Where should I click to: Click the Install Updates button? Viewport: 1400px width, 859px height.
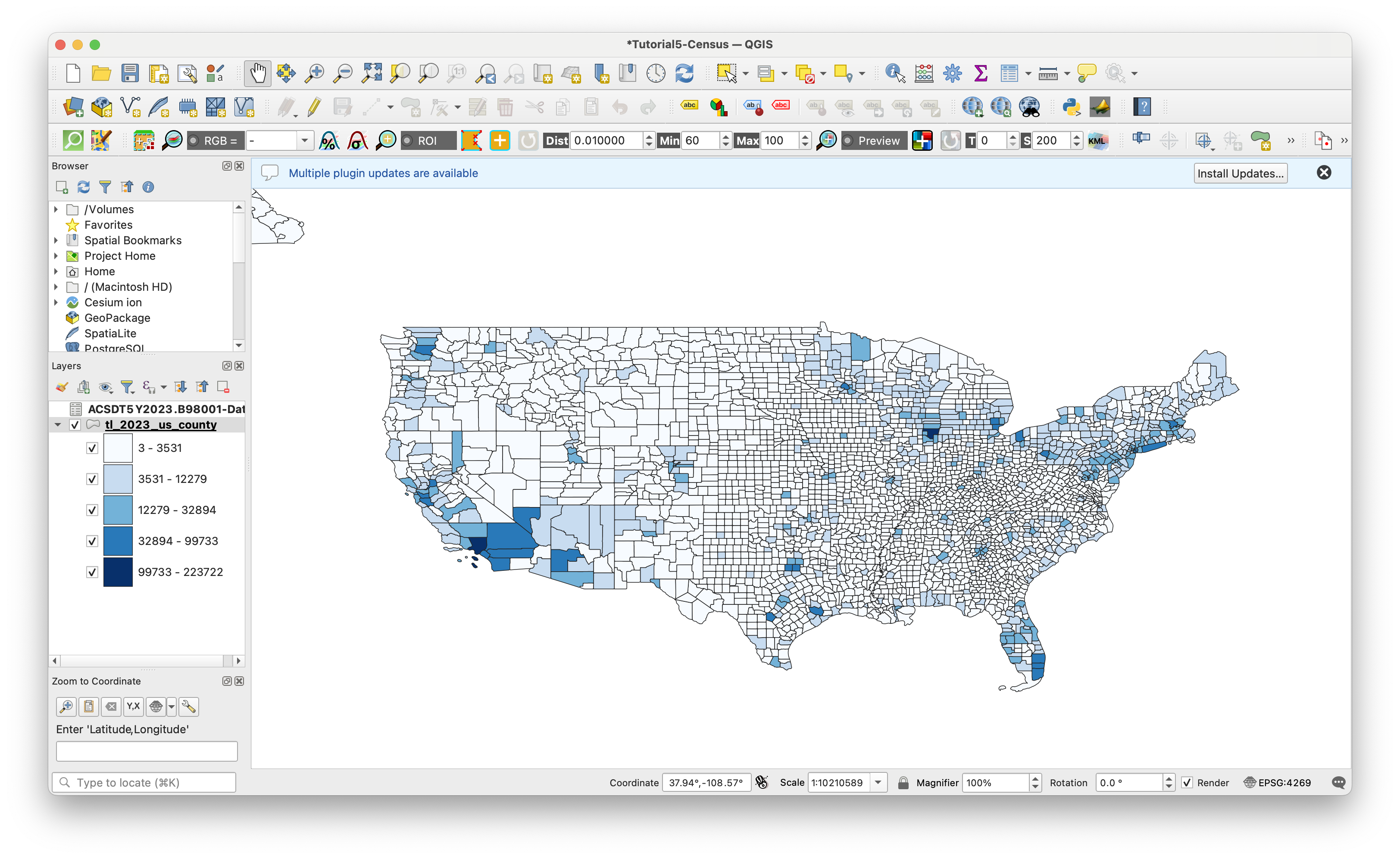click(x=1241, y=173)
